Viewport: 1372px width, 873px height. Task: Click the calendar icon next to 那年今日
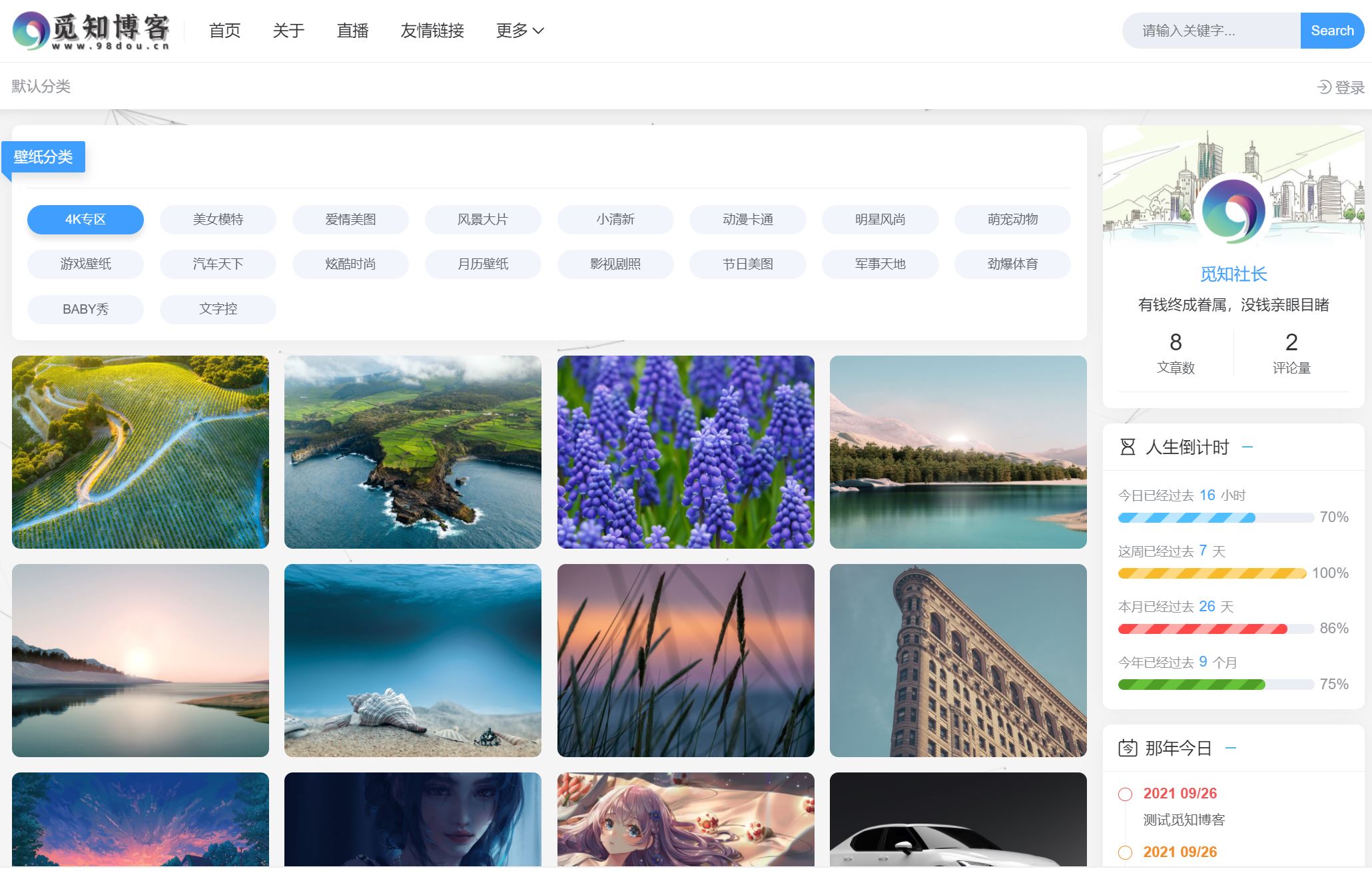click(x=1128, y=748)
